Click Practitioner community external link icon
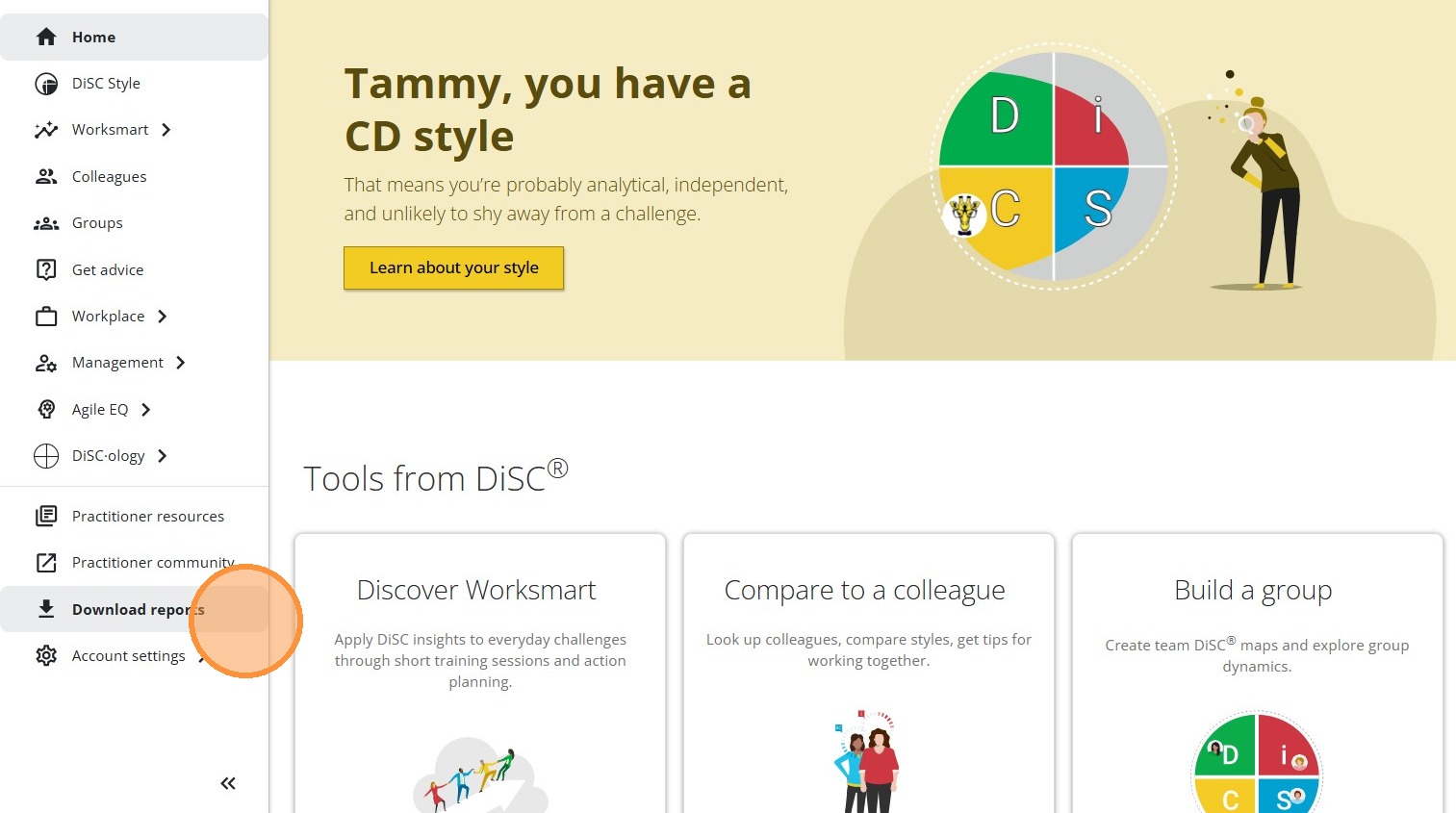 [46, 563]
